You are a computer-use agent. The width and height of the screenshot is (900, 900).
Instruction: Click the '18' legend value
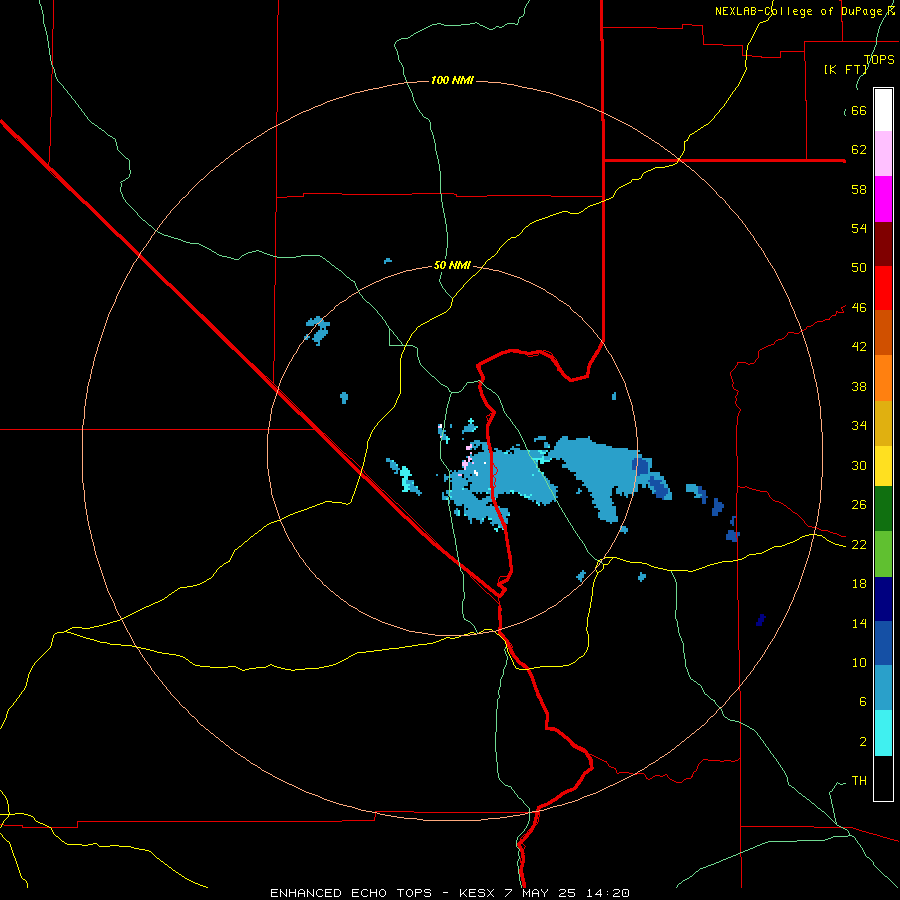point(859,584)
